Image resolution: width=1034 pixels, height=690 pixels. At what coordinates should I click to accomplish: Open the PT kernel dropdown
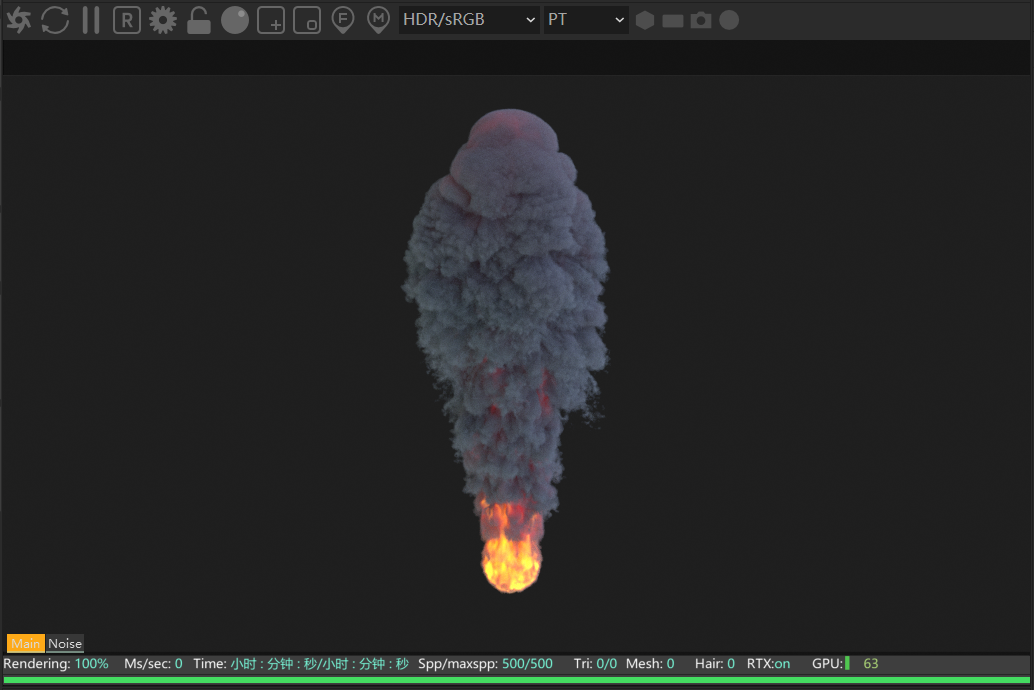tap(585, 19)
